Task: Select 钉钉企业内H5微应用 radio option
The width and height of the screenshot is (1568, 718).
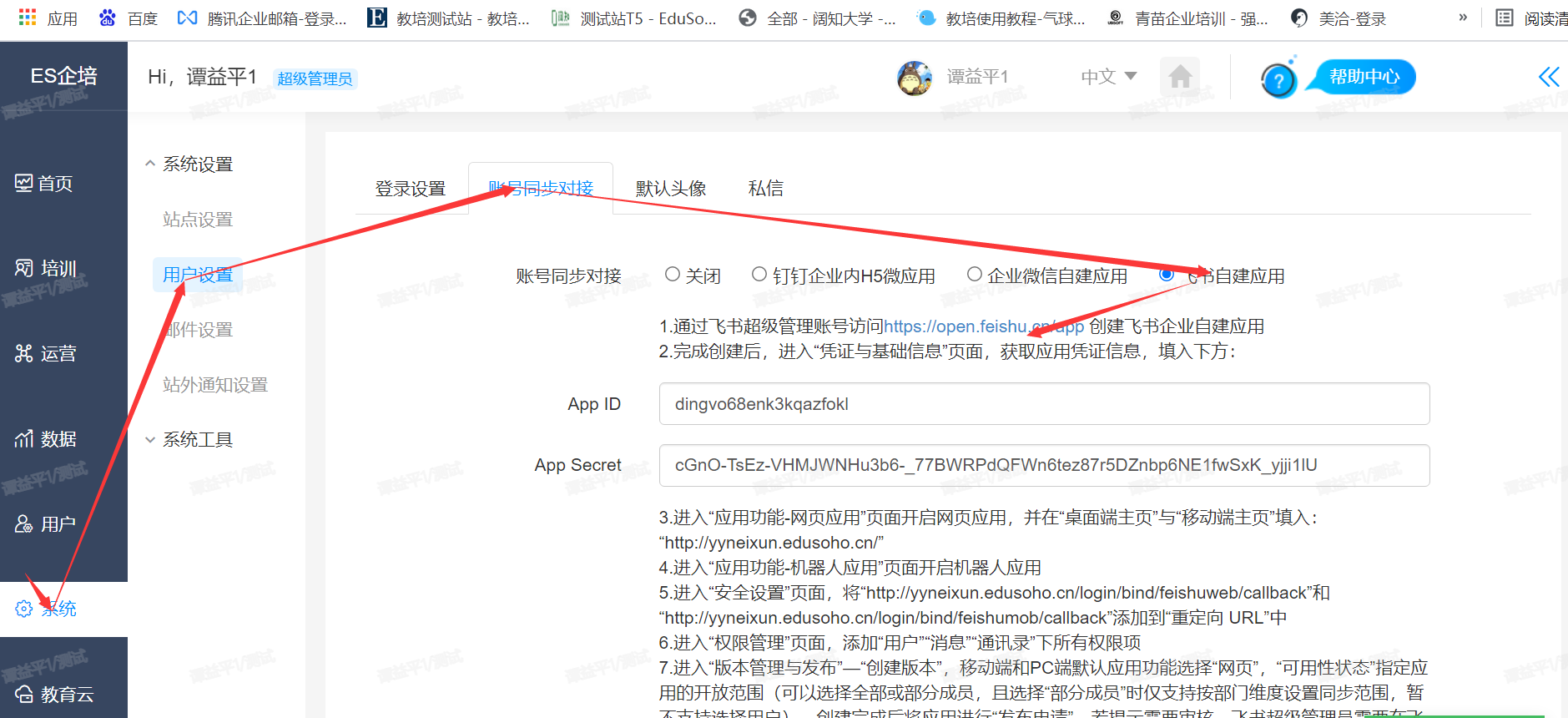Action: [759, 275]
